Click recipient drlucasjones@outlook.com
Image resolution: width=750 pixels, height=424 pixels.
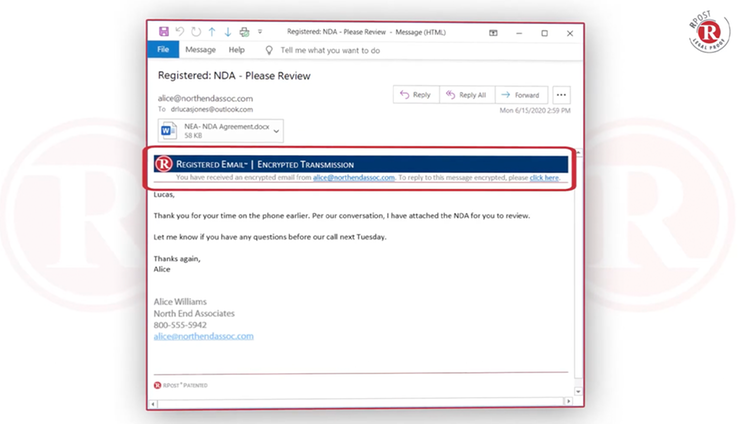pos(212,110)
